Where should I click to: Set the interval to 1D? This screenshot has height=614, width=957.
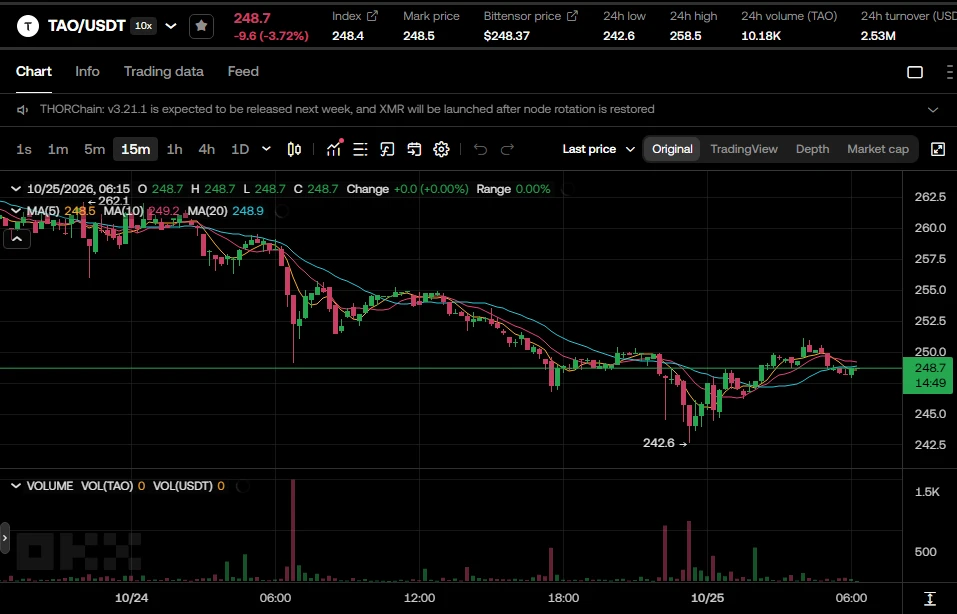click(240, 149)
